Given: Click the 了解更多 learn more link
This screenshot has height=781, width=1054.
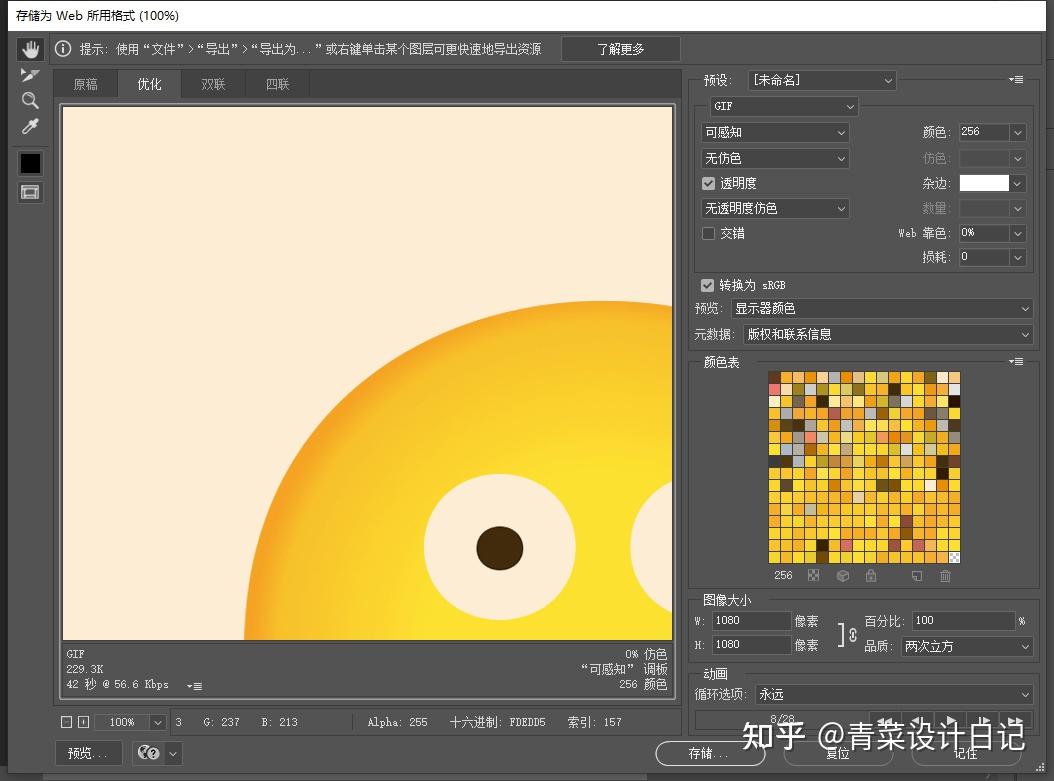Looking at the screenshot, I should pos(621,48).
